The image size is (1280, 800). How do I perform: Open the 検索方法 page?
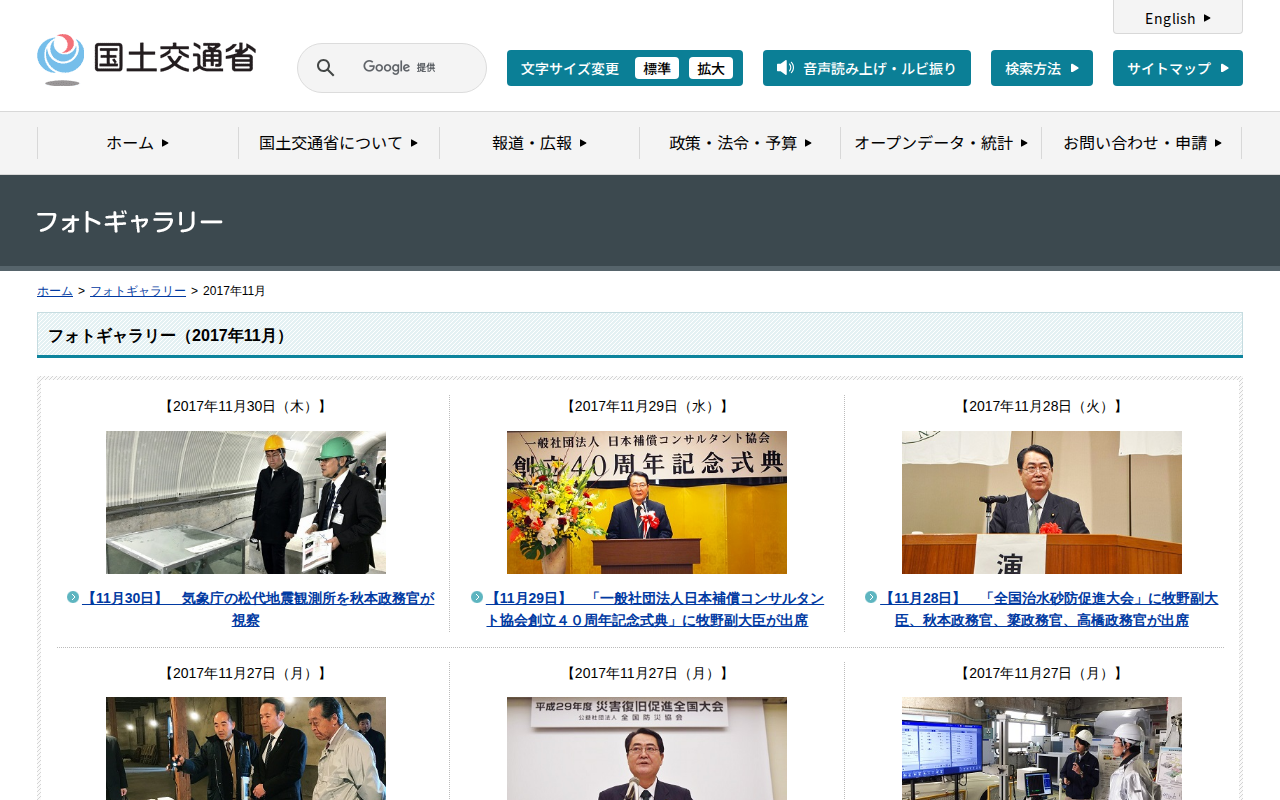click(1042, 68)
